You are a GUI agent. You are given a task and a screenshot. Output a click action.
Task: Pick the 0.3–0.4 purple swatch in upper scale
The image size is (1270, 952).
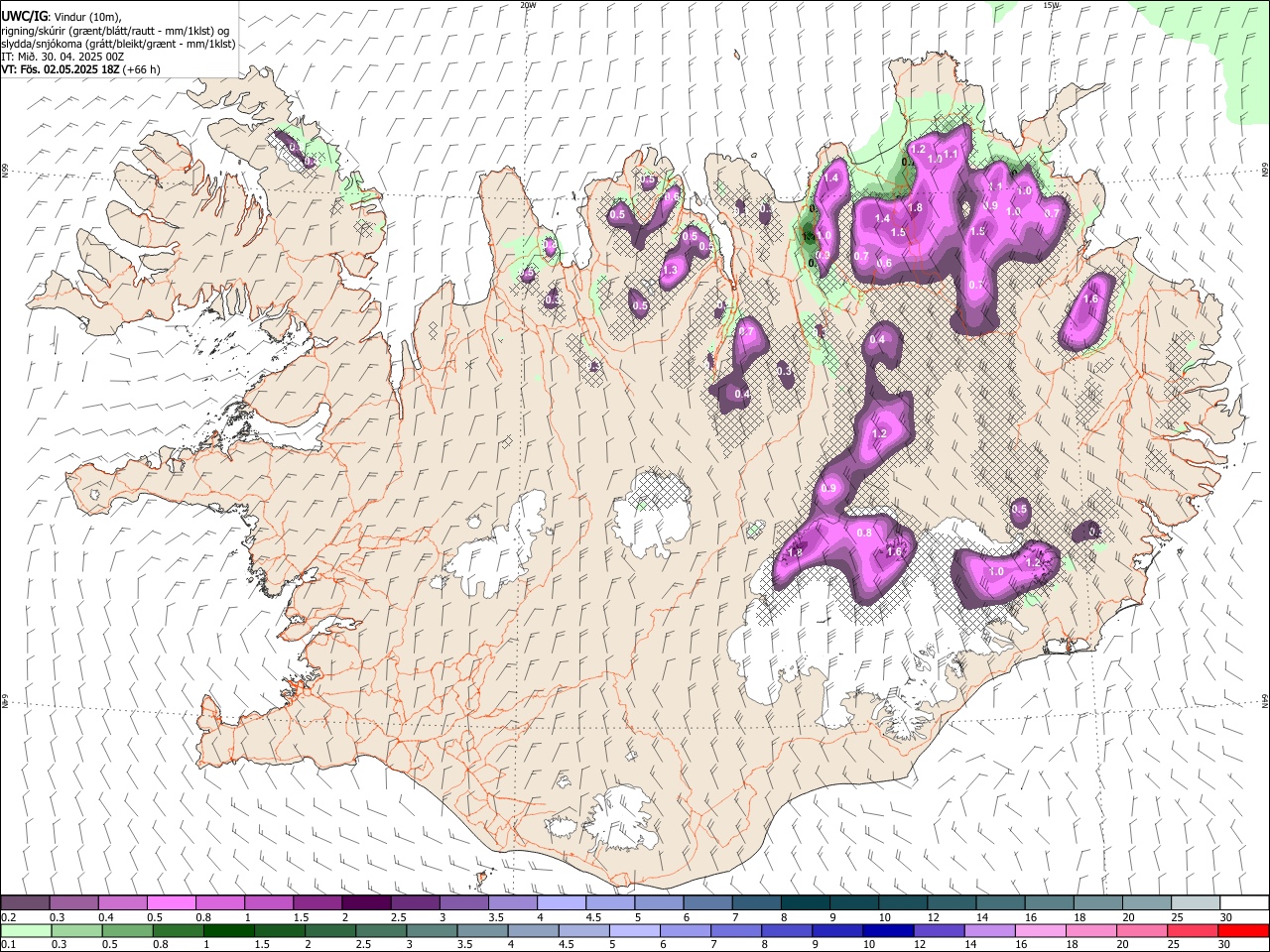[x=73, y=902]
